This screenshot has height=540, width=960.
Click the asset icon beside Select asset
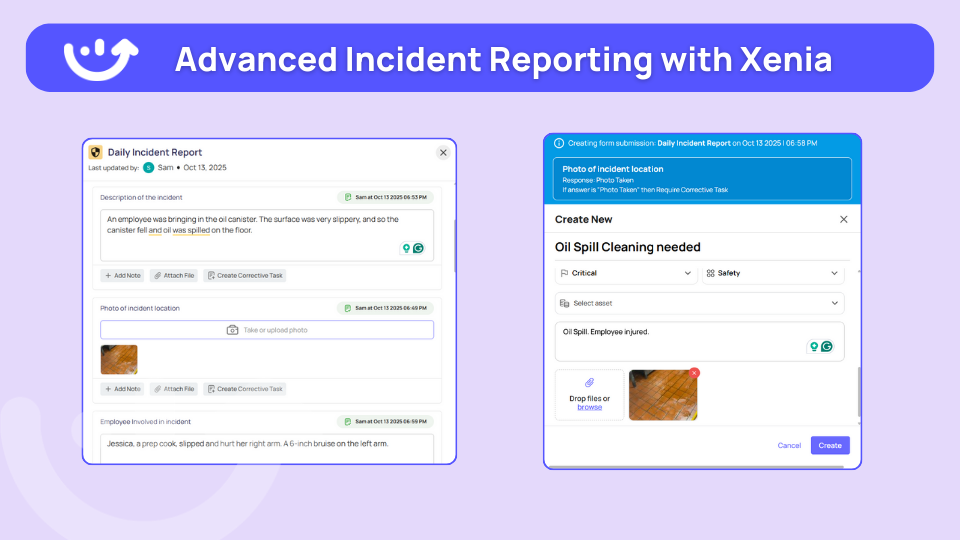point(564,303)
